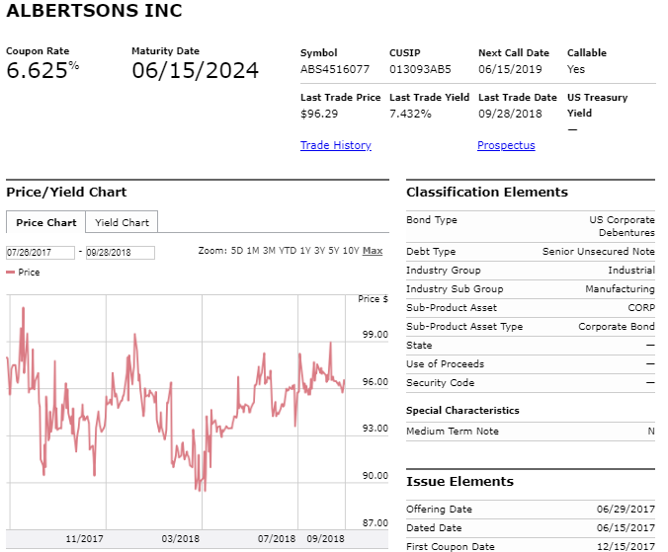
Task: Set chart zoom to 3M
Action: [269, 250]
